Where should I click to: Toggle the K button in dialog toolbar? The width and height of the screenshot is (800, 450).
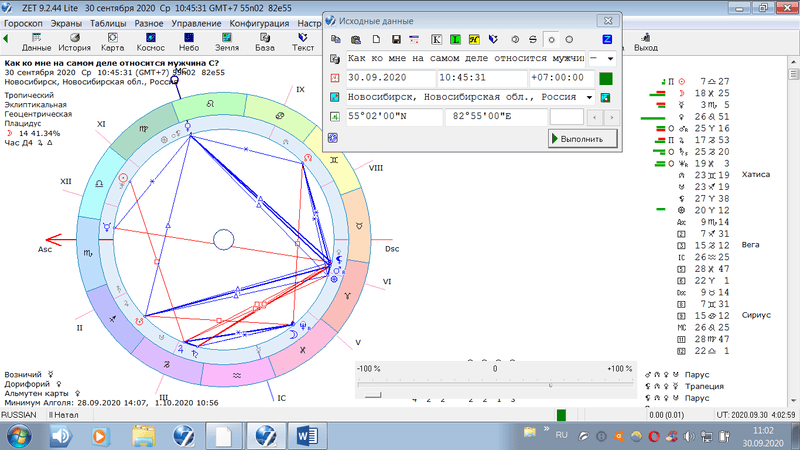click(437, 39)
